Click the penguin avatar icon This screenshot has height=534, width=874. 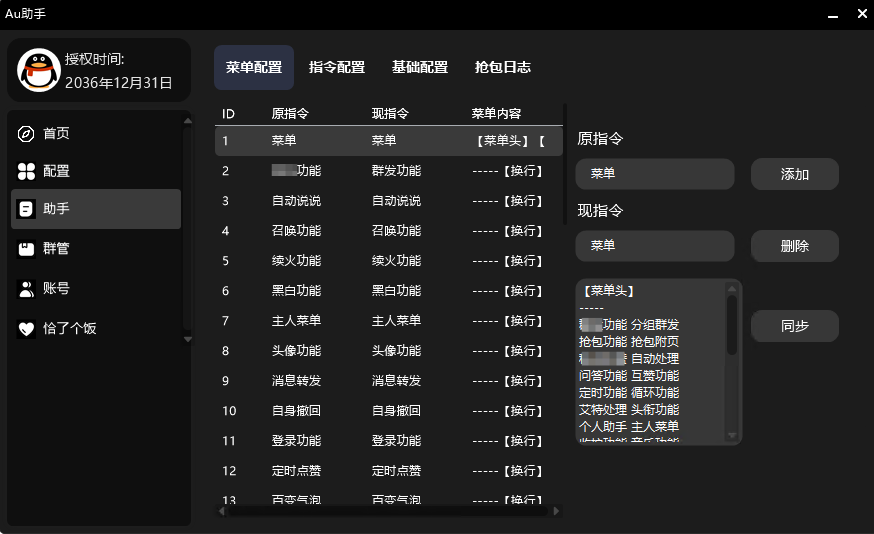[38, 71]
